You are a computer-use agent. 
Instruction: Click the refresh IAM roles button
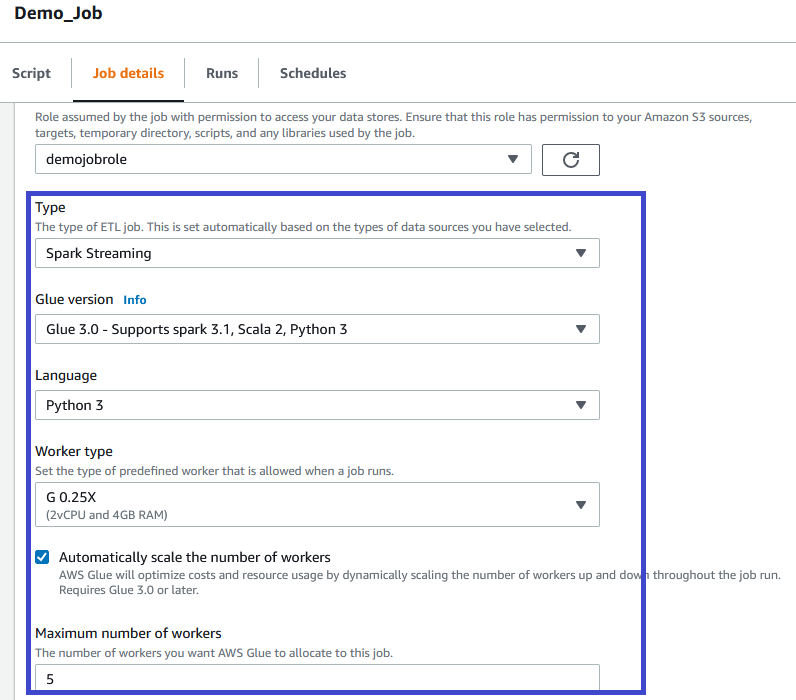pyautogui.click(x=571, y=160)
